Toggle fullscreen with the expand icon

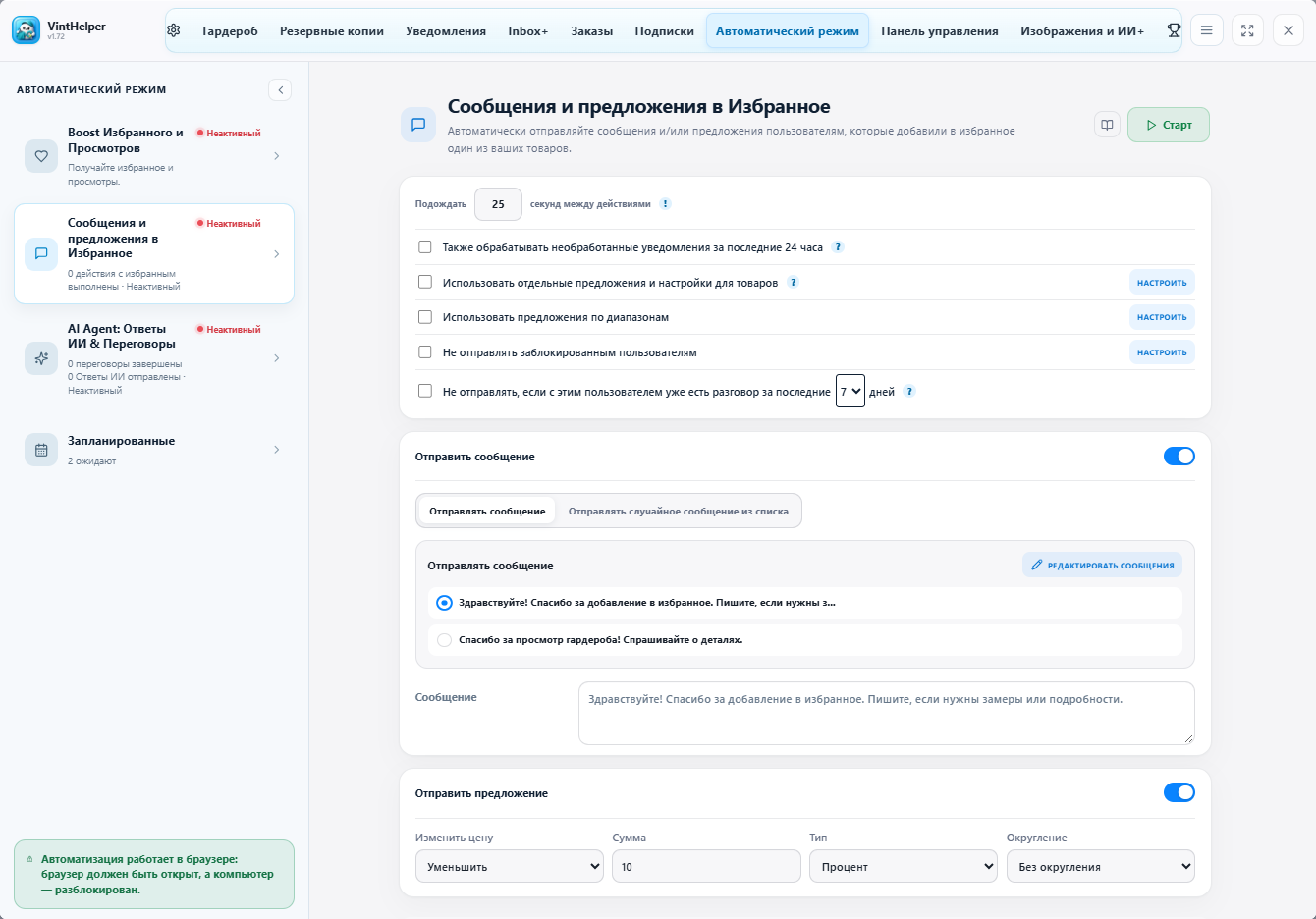tap(1247, 30)
